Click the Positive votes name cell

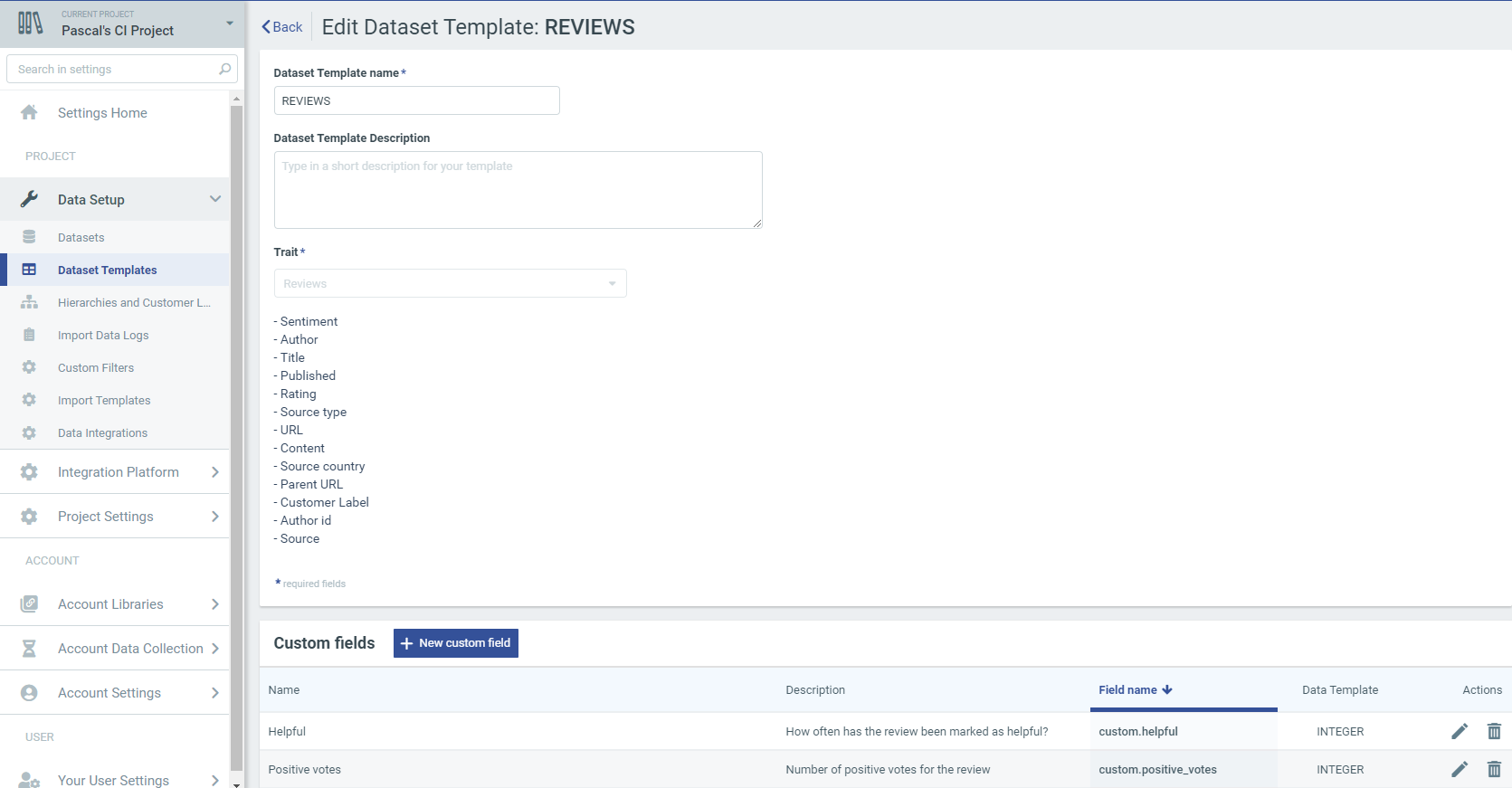(x=305, y=769)
